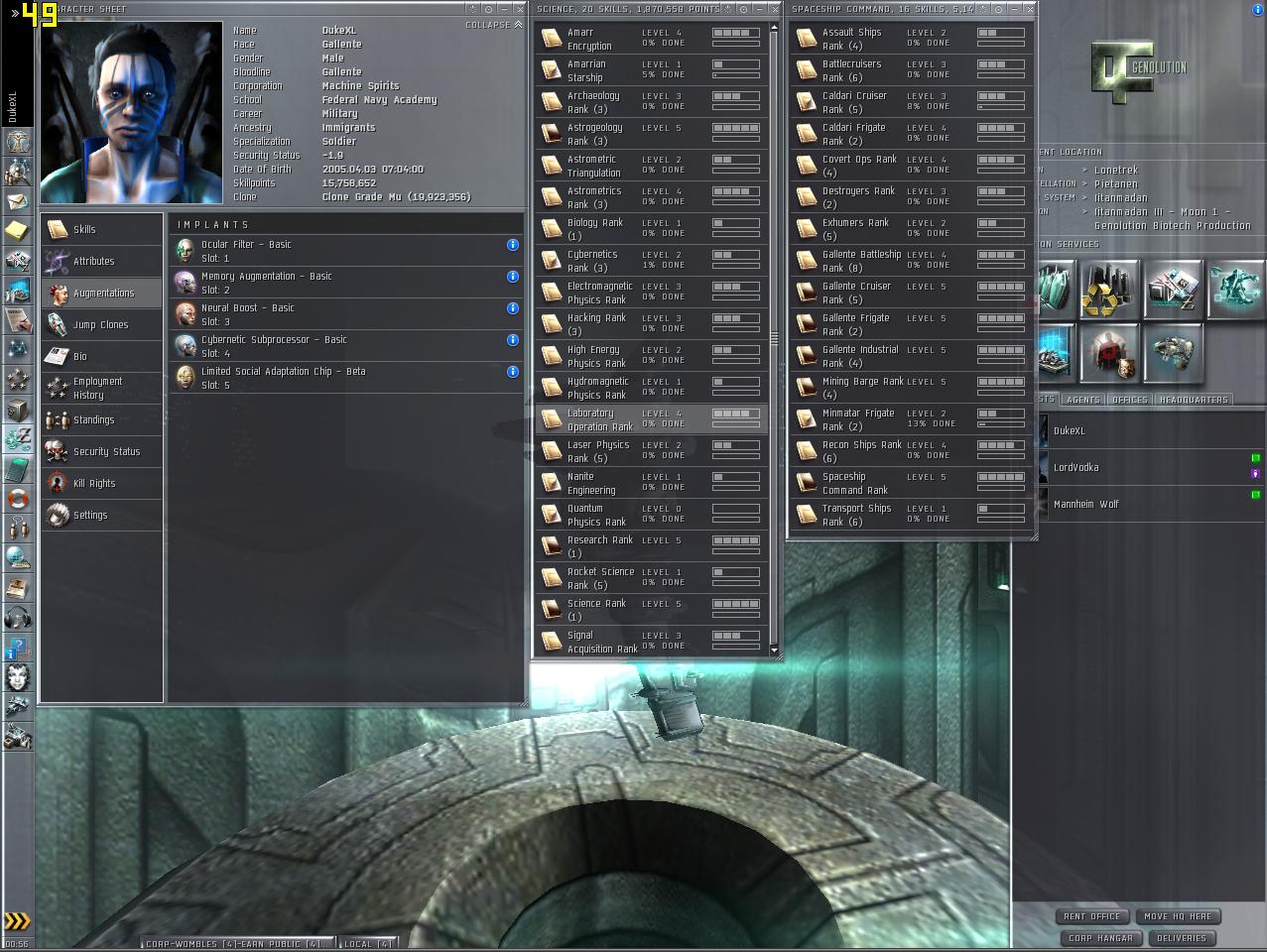Show info for Cybernetic Subprocessor - Basic implant
Image resolution: width=1267 pixels, height=952 pixels.
[513, 340]
